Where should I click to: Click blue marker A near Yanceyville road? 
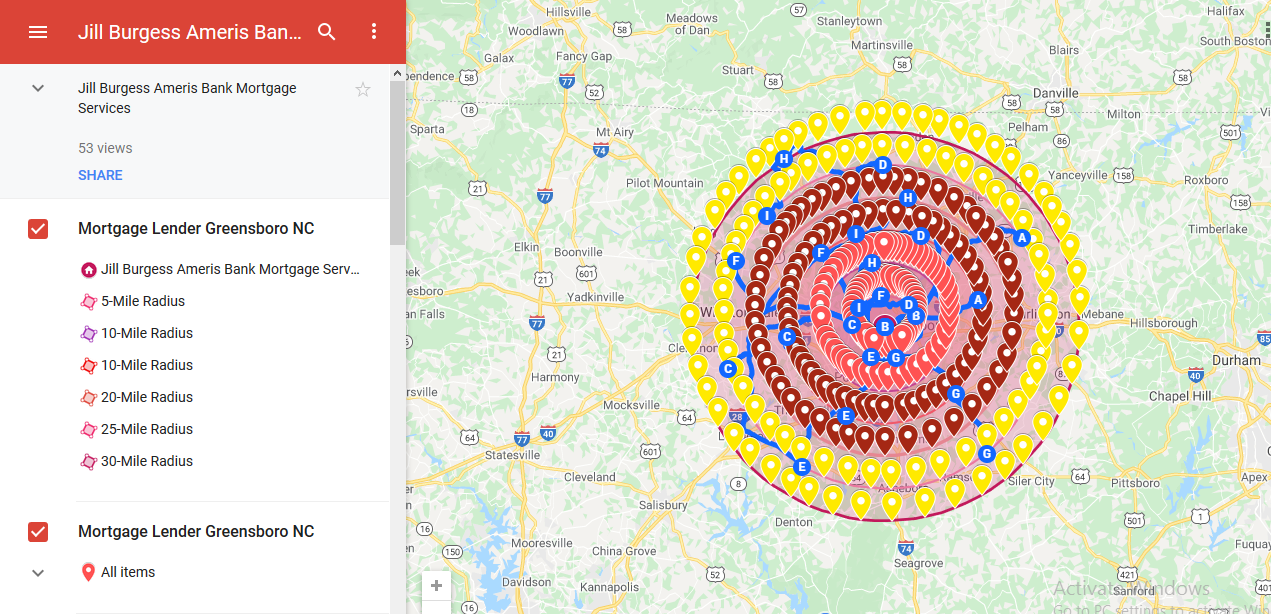click(1021, 238)
